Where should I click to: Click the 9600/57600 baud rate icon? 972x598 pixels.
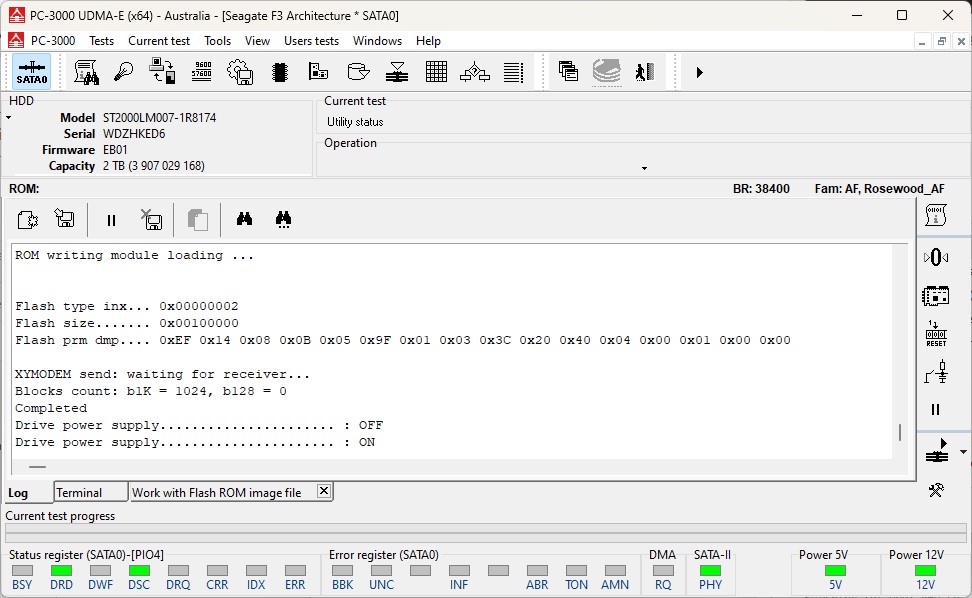coord(201,72)
